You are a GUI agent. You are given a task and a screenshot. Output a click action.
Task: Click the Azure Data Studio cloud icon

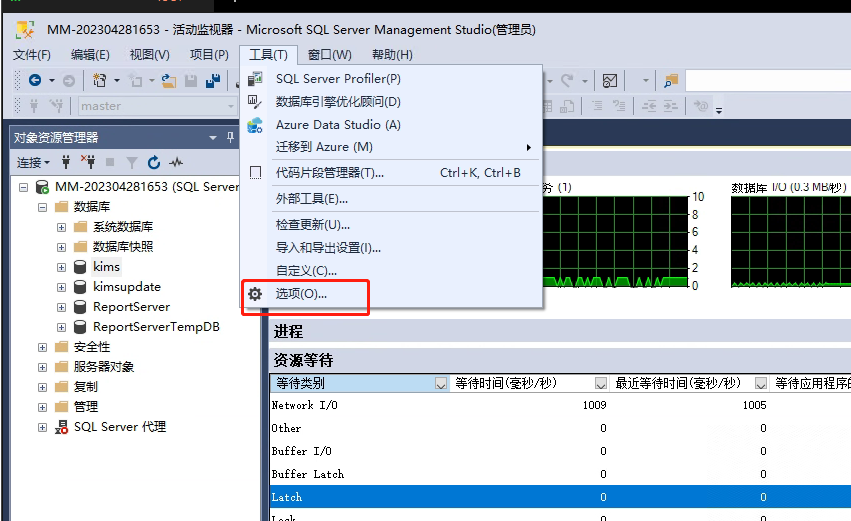click(x=255, y=125)
